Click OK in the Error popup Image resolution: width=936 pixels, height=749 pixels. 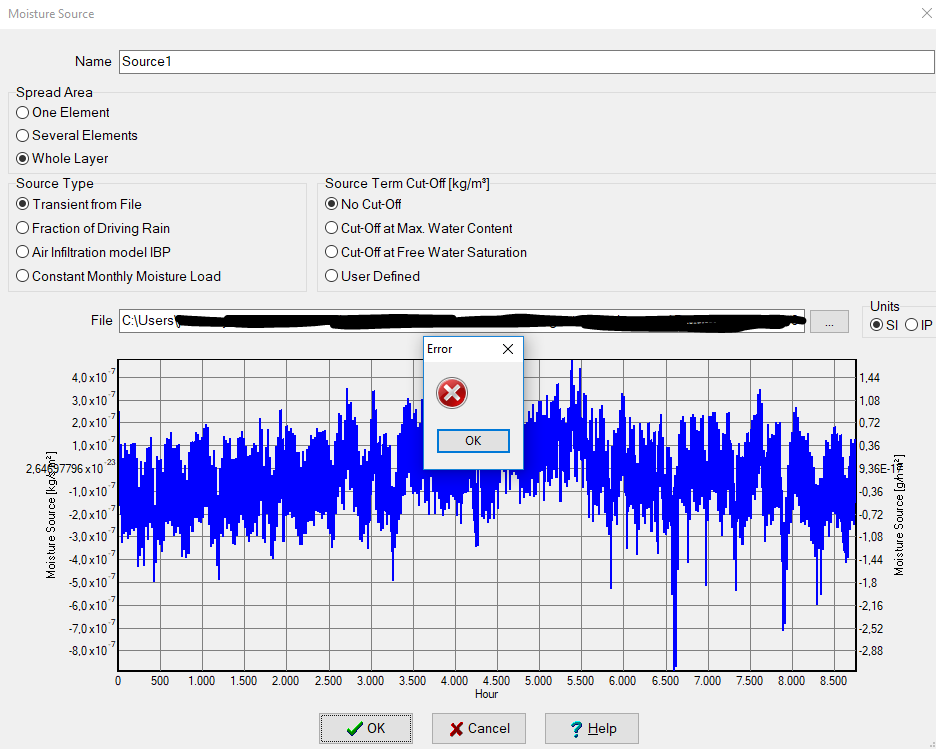pos(473,441)
